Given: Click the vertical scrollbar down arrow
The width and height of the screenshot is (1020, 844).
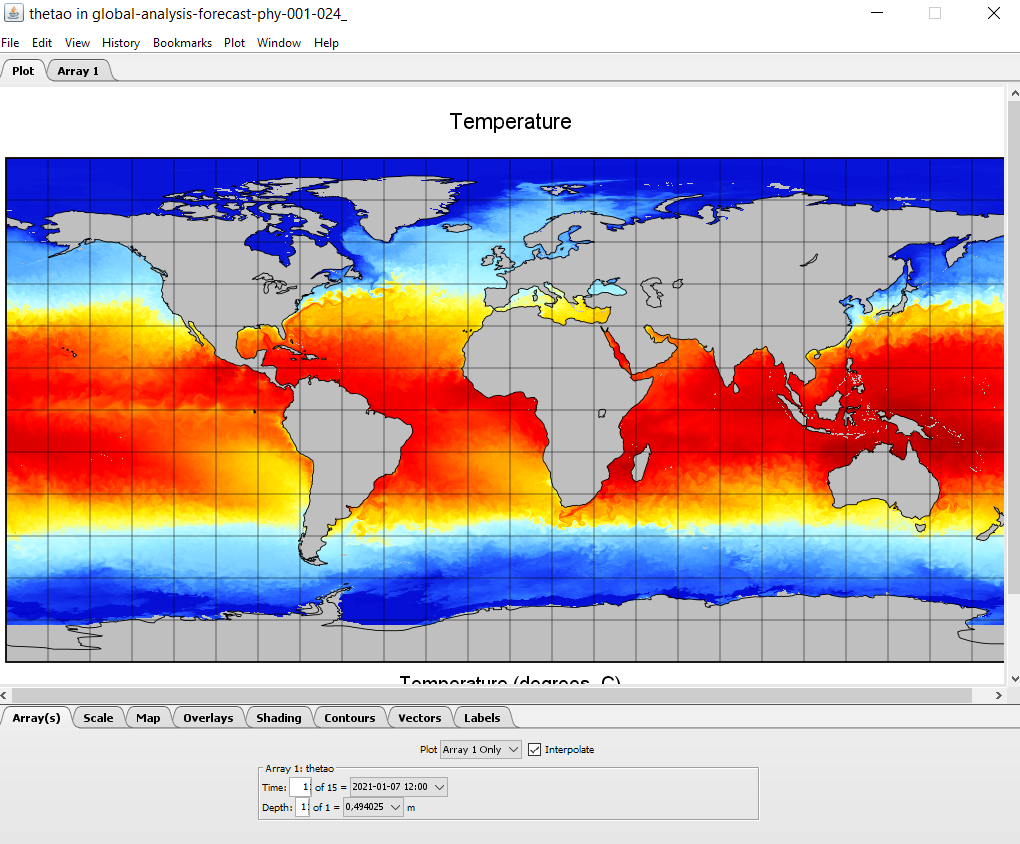Looking at the screenshot, I should click(1013, 678).
